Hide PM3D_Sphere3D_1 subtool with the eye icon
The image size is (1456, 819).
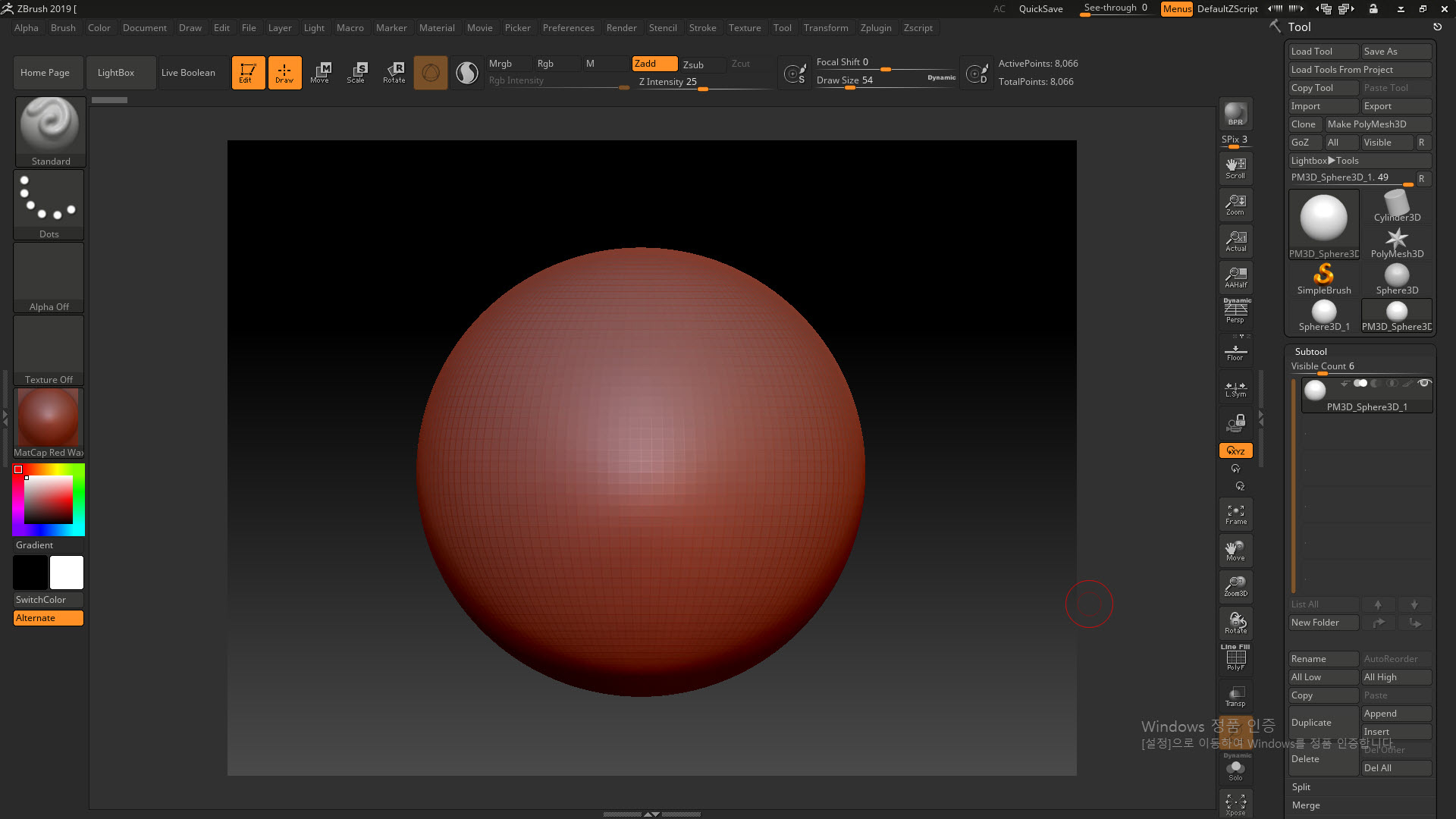1423,383
